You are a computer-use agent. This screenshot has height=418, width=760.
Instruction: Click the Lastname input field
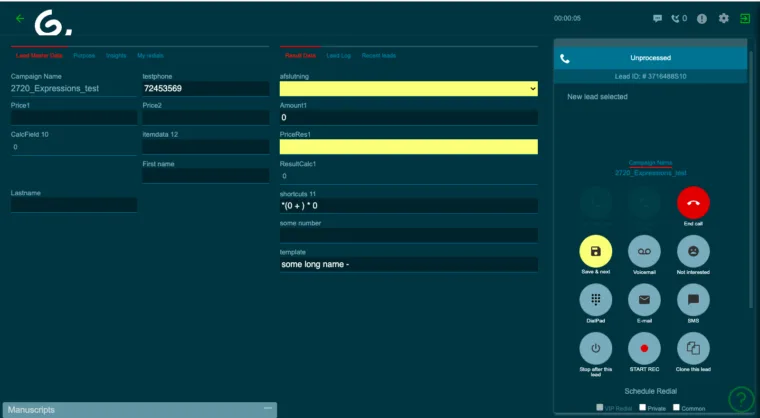pyautogui.click(x=74, y=205)
